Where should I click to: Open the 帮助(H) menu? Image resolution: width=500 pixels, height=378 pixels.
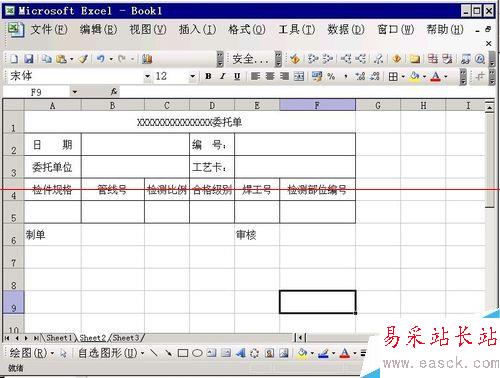[445, 30]
